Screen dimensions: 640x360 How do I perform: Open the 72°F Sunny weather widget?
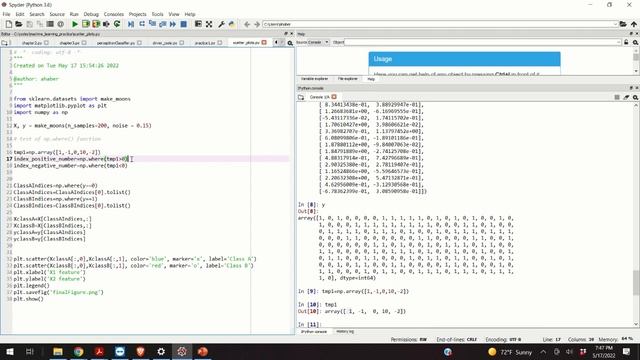click(510, 352)
